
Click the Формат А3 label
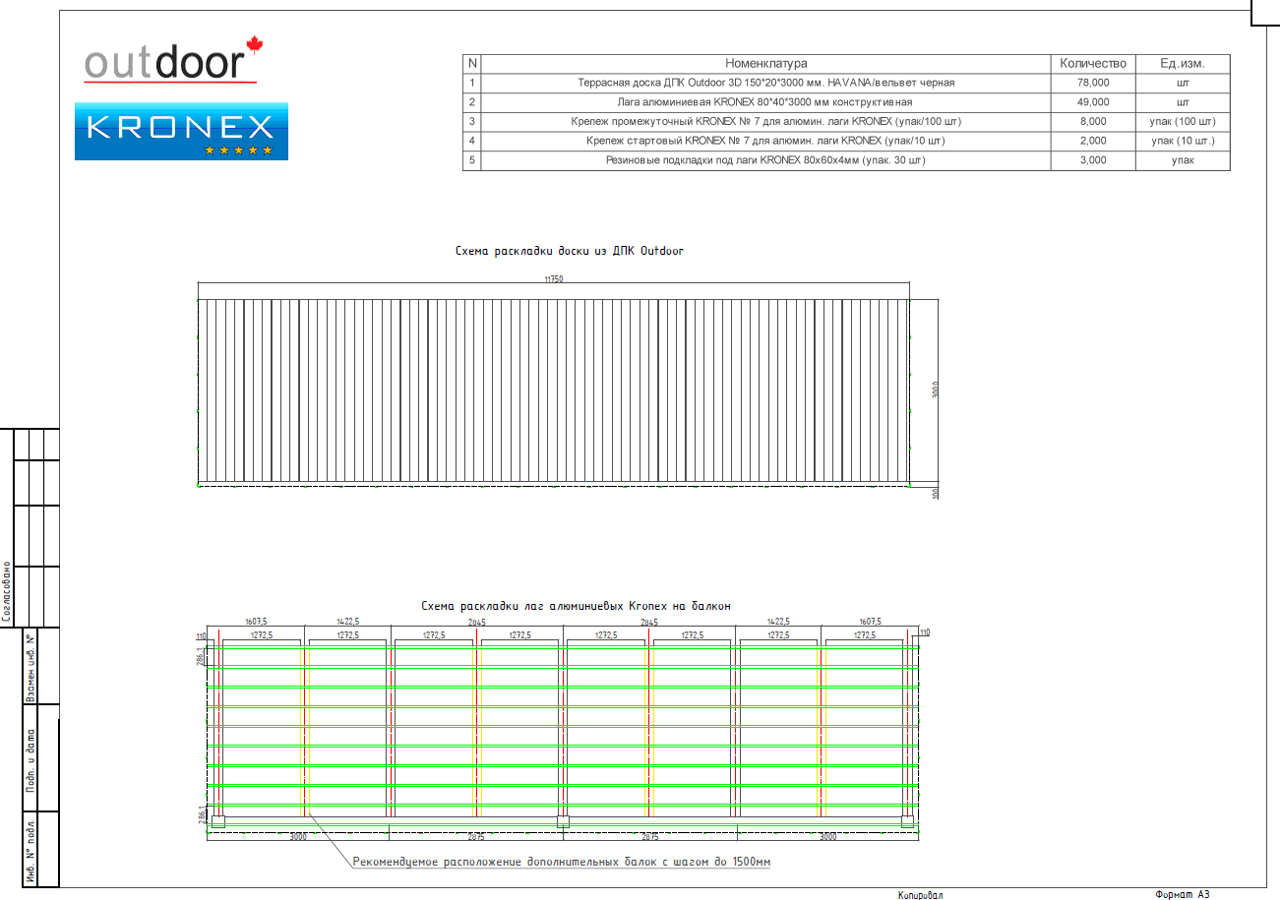(1182, 894)
